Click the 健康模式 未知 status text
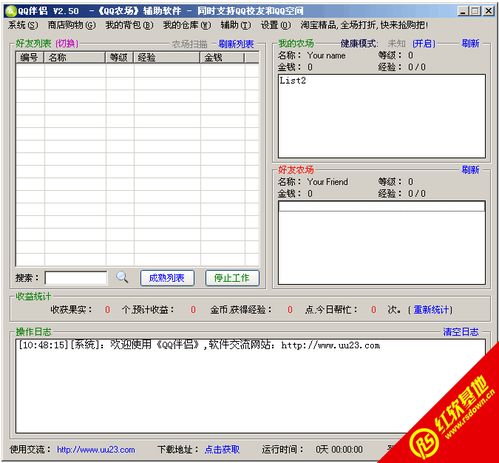499x463 pixels. coord(396,44)
